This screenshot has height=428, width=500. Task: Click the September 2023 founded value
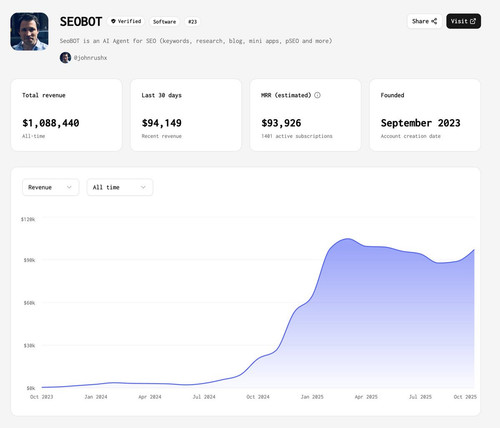pyautogui.click(x=420, y=123)
